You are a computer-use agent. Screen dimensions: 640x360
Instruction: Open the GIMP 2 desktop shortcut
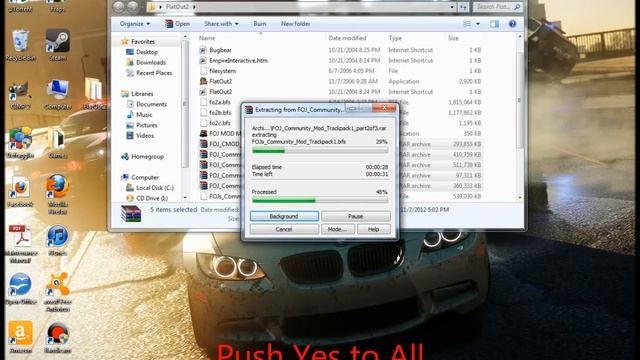pos(20,95)
